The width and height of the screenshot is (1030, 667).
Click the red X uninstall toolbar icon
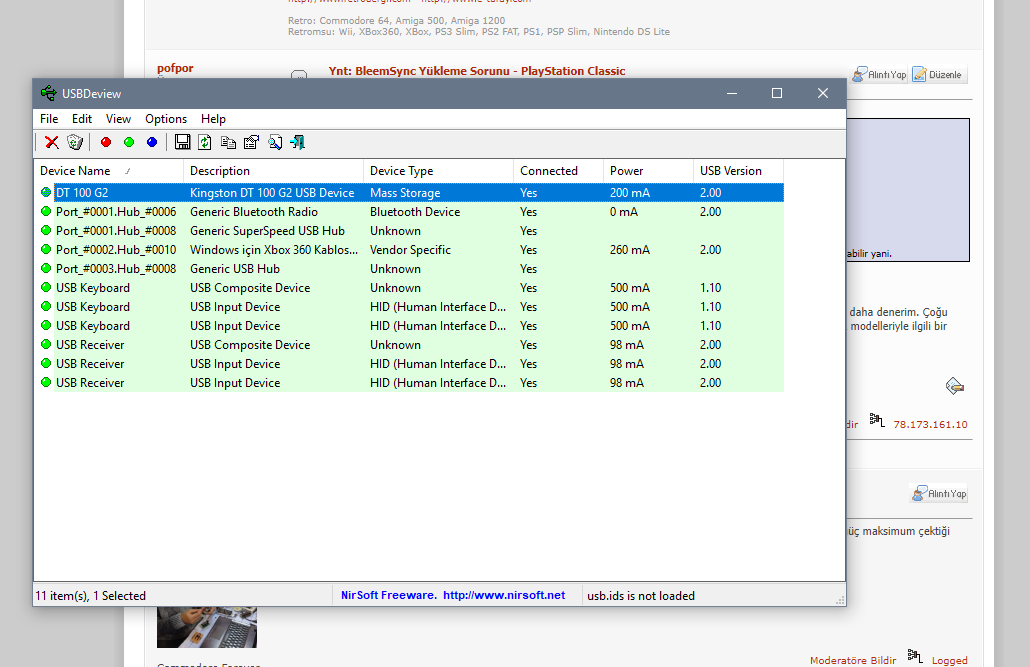52,142
